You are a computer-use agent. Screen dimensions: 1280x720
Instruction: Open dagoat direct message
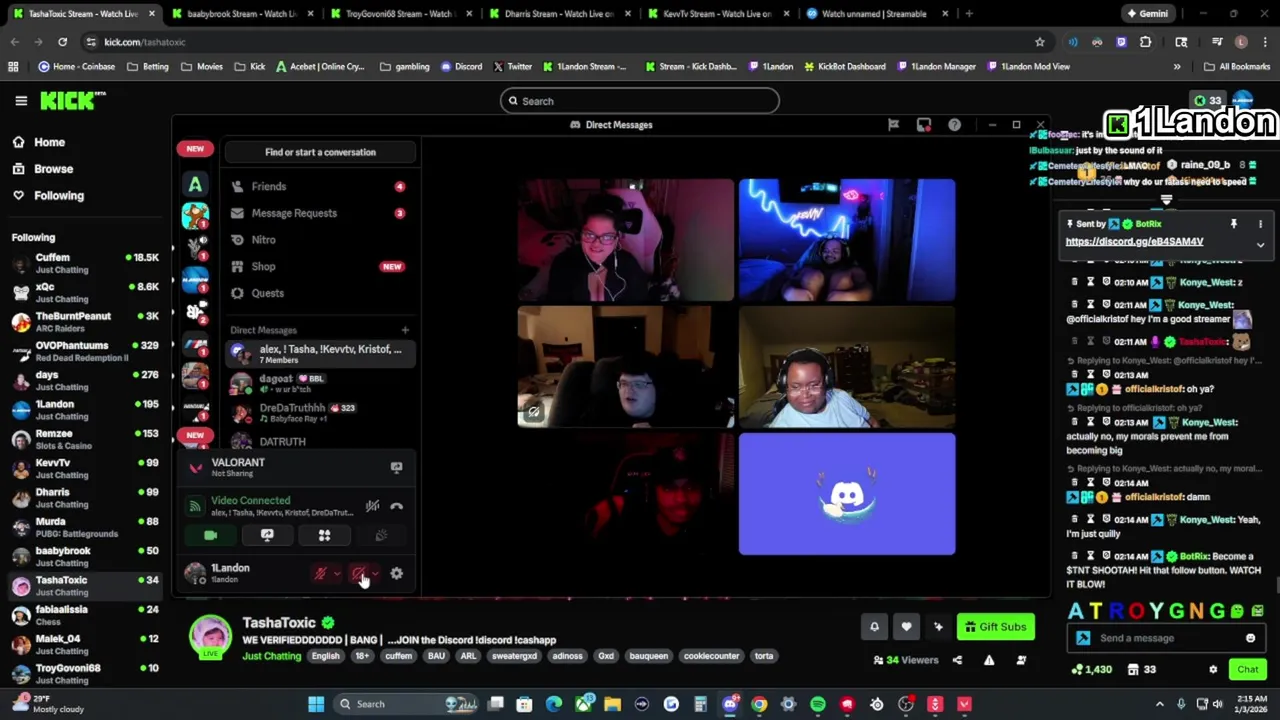tap(319, 383)
